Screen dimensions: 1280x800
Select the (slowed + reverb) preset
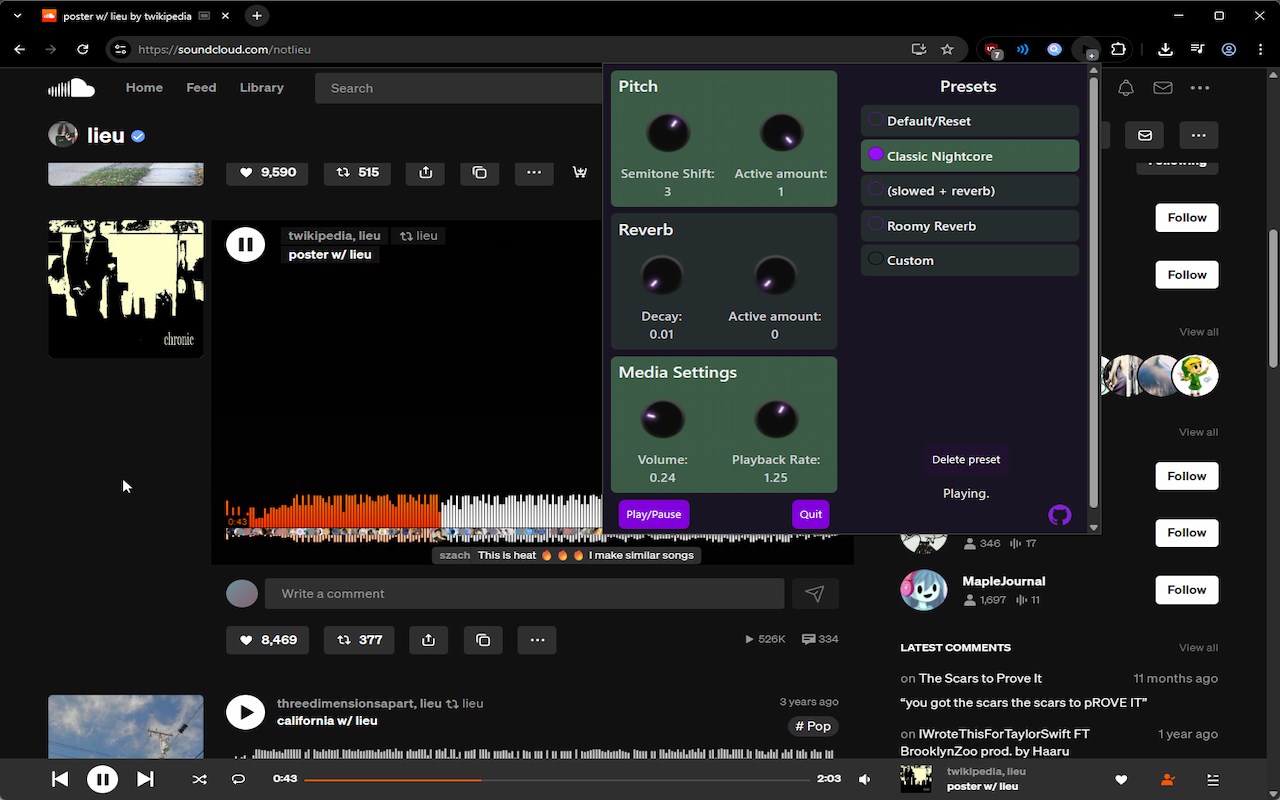tap(970, 191)
